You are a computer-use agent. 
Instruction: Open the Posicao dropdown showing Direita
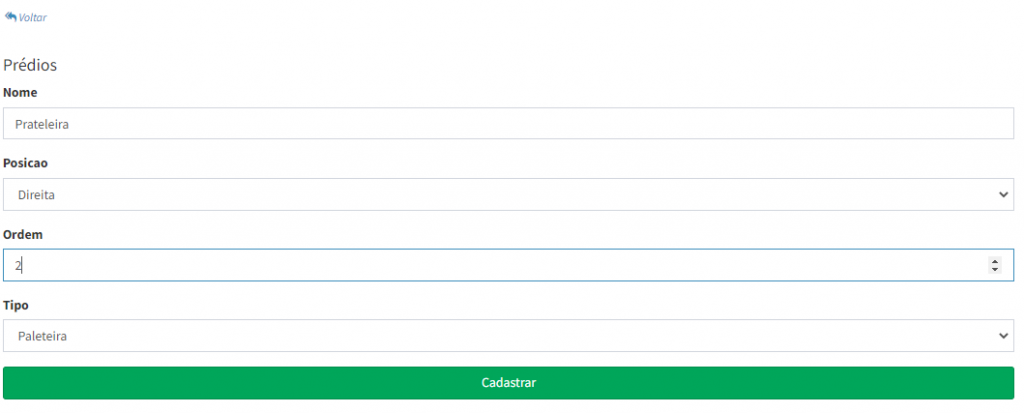point(508,195)
